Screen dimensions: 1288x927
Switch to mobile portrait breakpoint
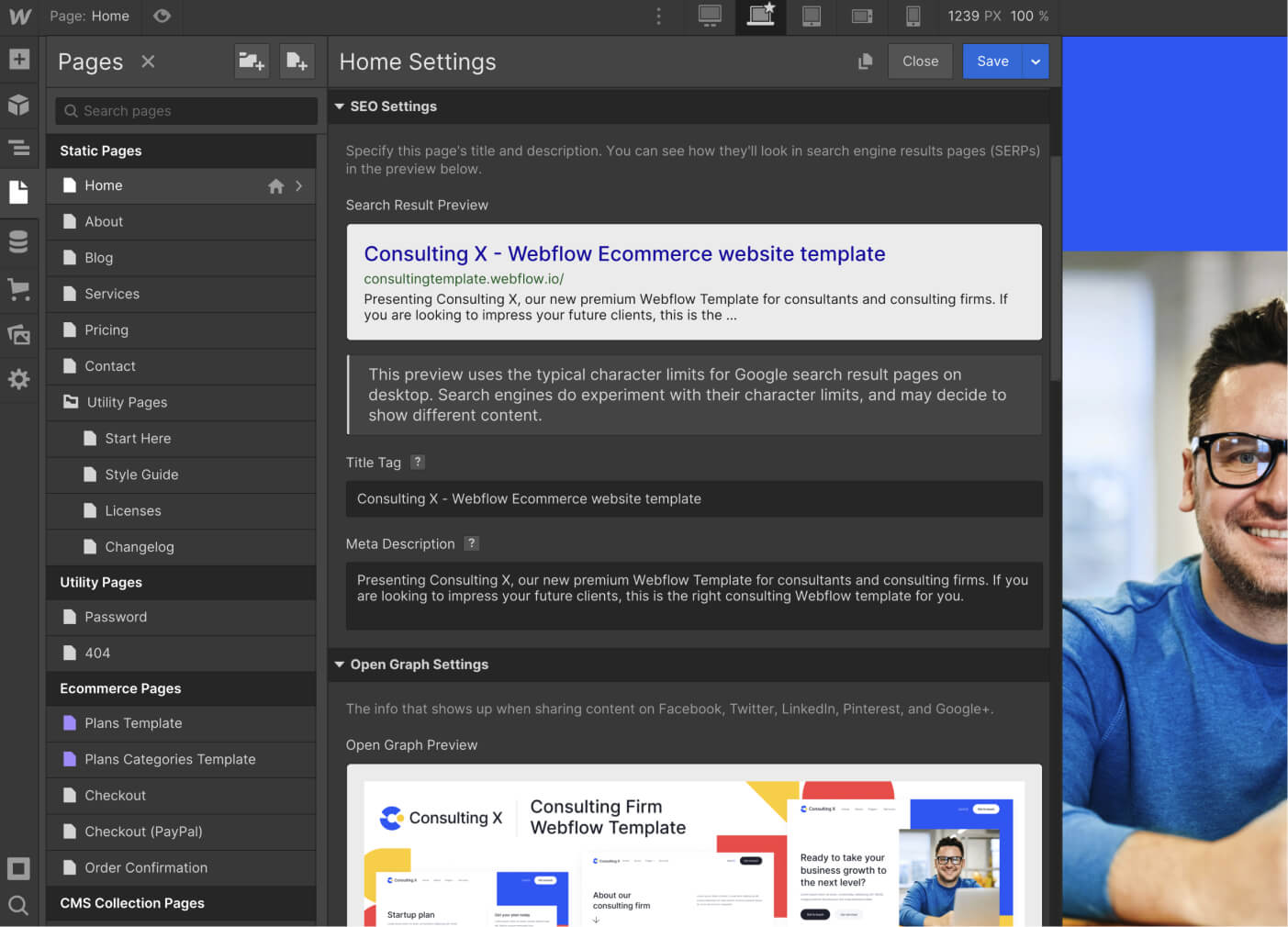coord(912,17)
